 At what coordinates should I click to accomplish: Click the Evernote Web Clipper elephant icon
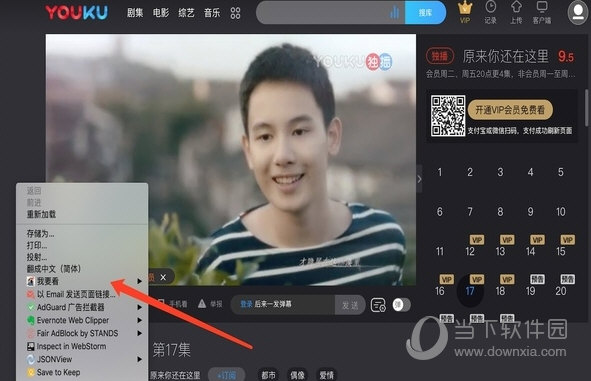click(31, 320)
